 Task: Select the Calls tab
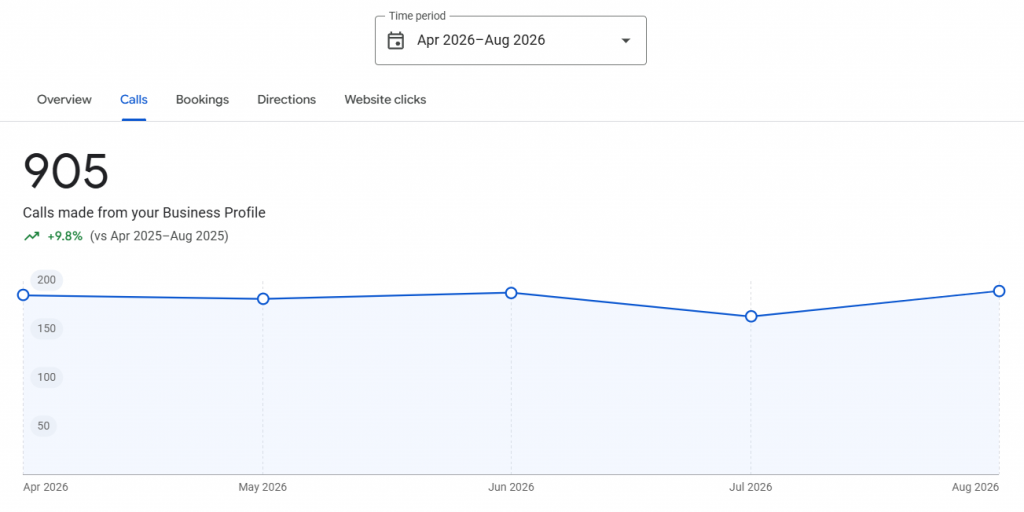pyautogui.click(x=134, y=100)
